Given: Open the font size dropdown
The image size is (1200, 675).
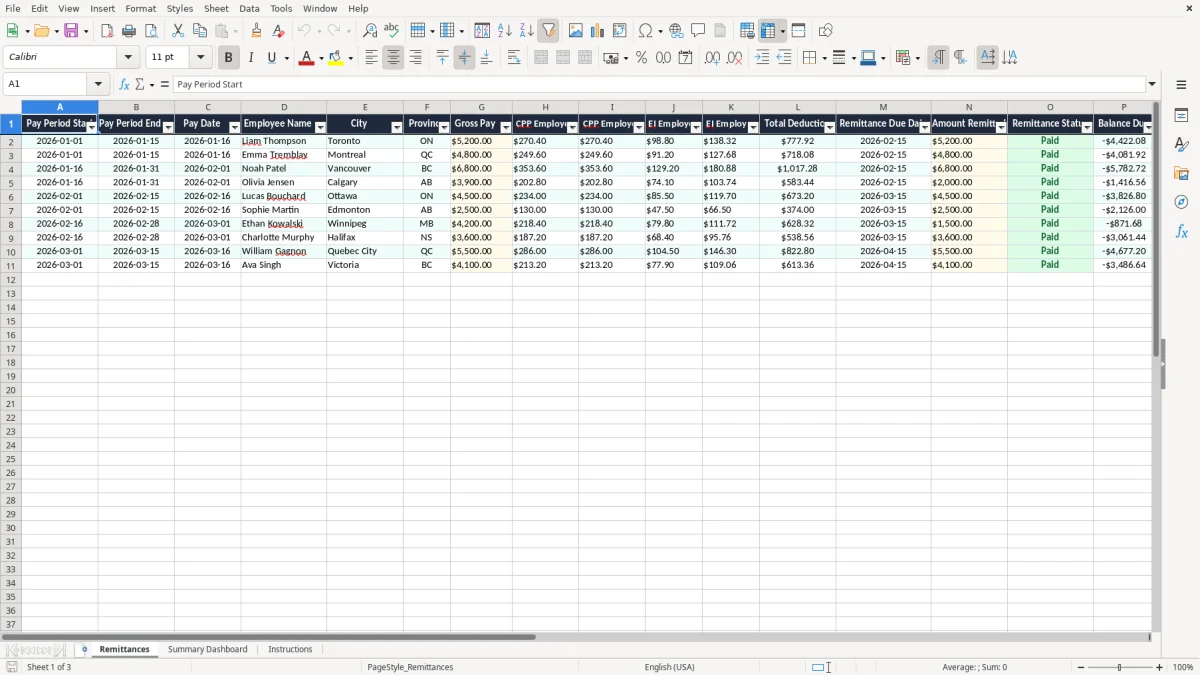Looking at the screenshot, I should click(x=200, y=58).
